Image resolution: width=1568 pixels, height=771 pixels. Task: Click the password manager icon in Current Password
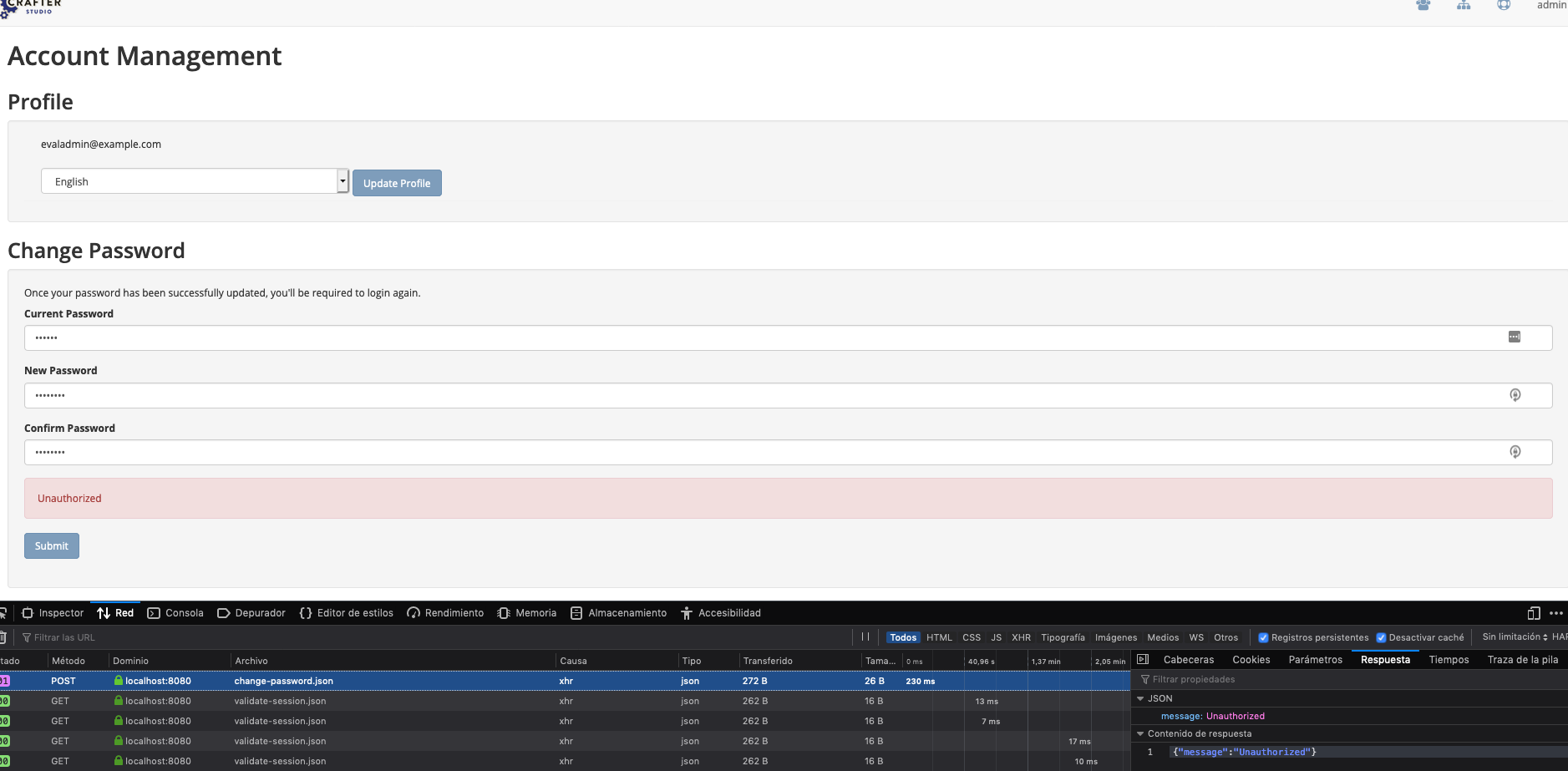point(1515,337)
